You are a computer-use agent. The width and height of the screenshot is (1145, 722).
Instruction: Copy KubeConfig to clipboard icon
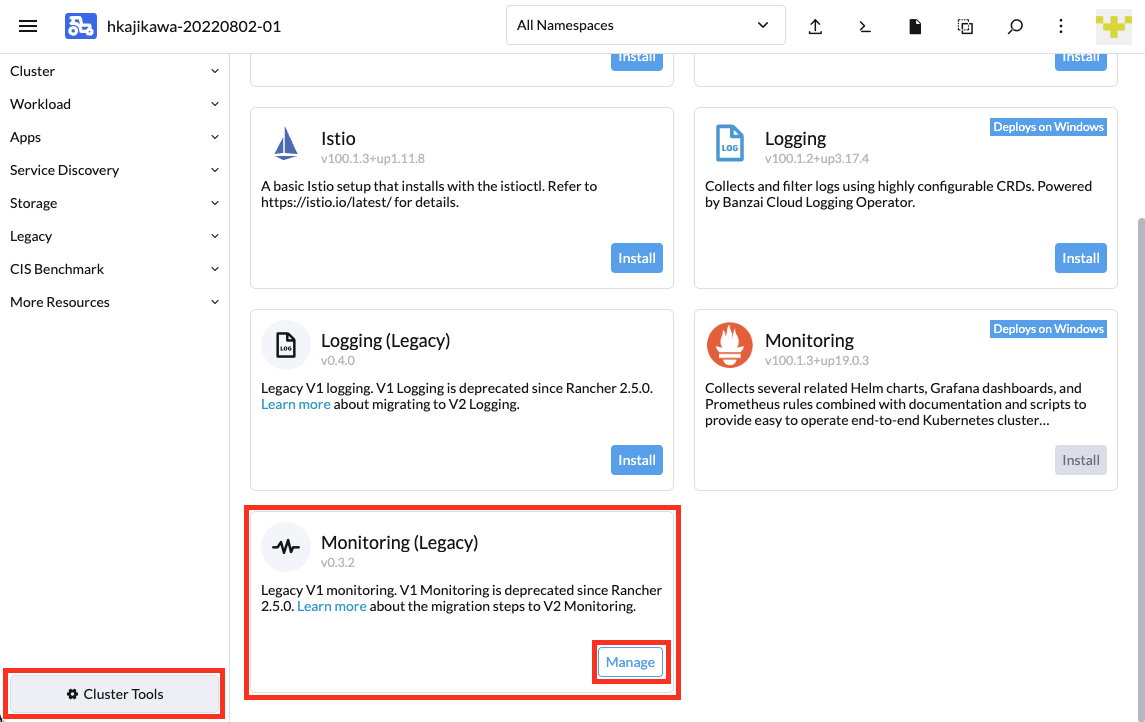[x=965, y=26]
